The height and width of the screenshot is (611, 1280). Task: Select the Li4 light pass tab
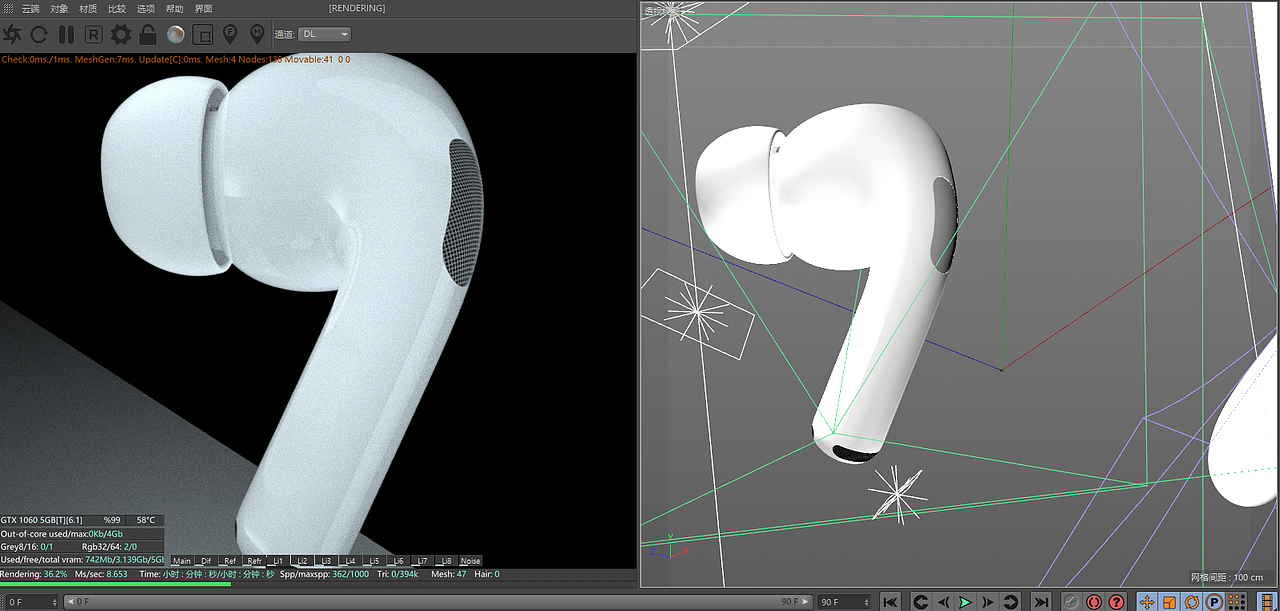(x=350, y=561)
